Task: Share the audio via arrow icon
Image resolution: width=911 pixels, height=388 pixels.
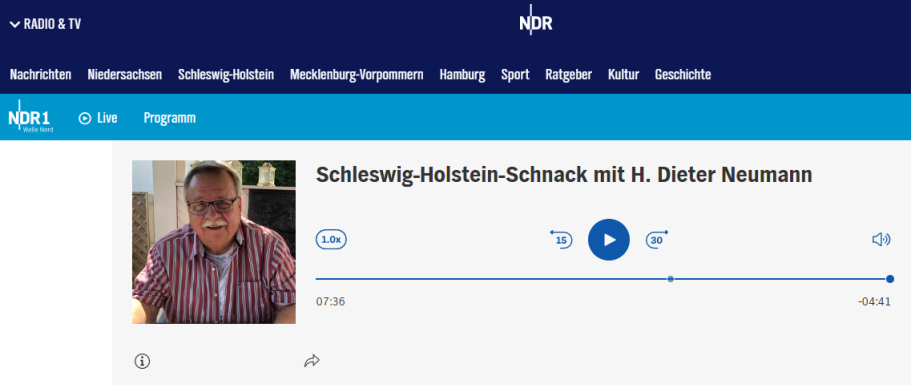Action: pyautogui.click(x=312, y=361)
